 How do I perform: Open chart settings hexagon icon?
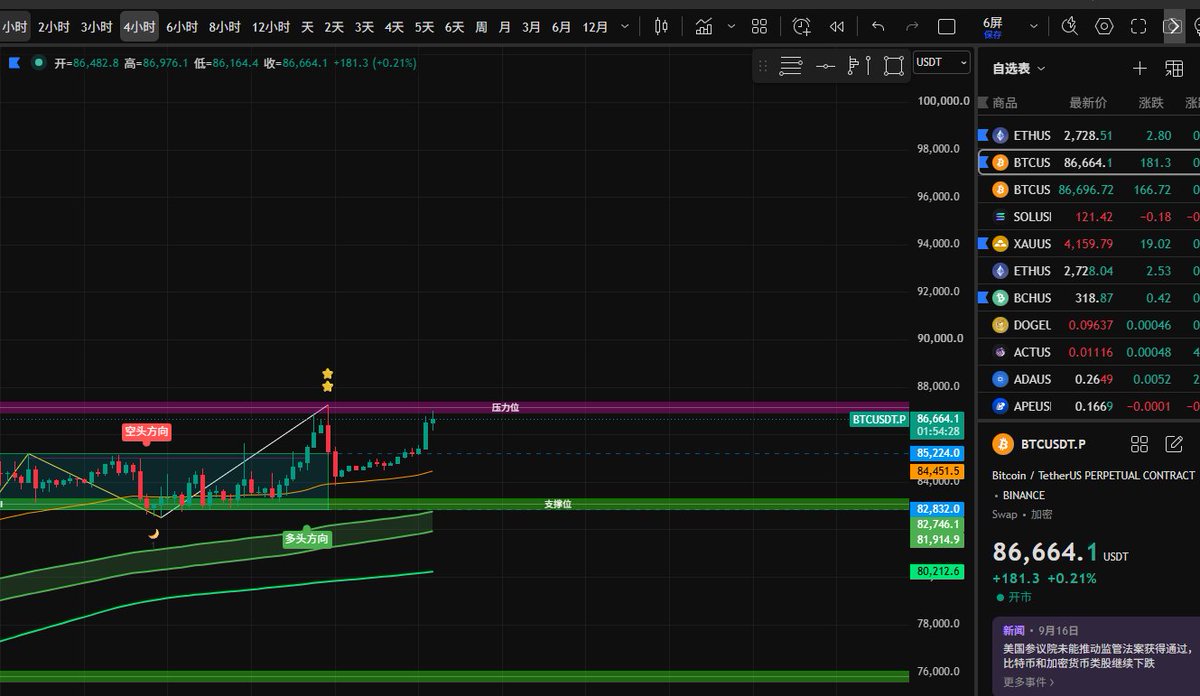(x=1104, y=27)
